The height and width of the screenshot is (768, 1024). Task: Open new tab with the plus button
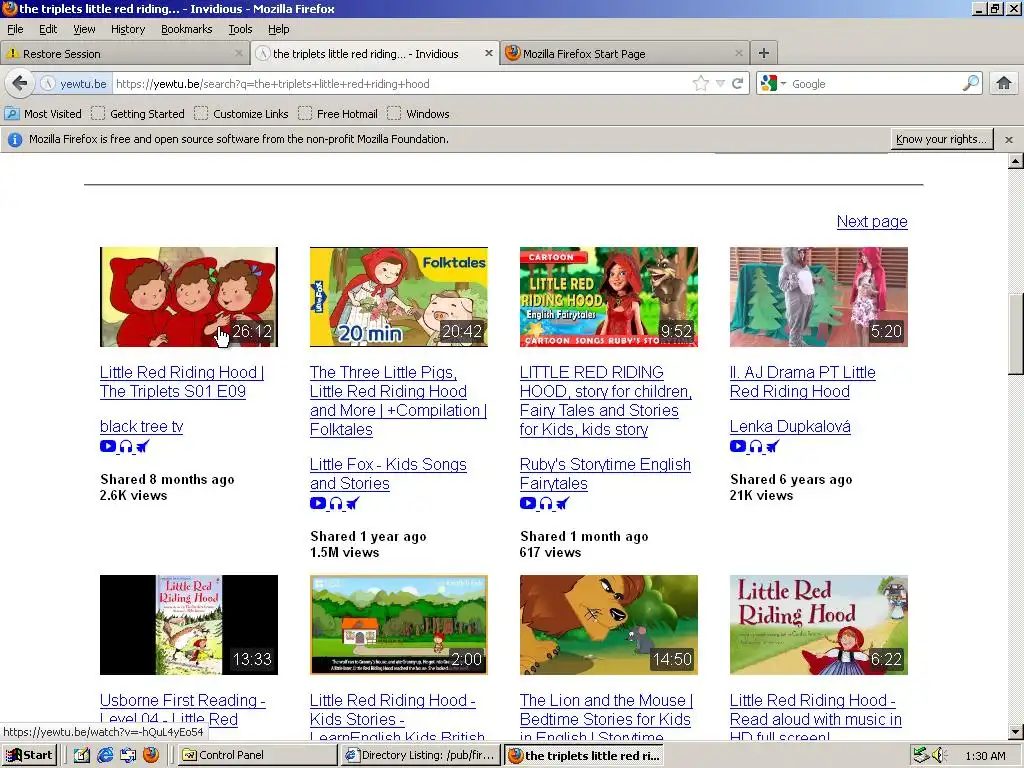click(763, 53)
